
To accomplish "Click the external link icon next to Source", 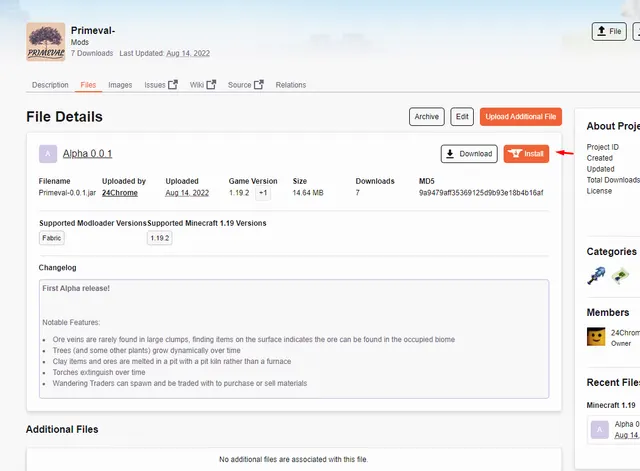I will pyautogui.click(x=259, y=84).
